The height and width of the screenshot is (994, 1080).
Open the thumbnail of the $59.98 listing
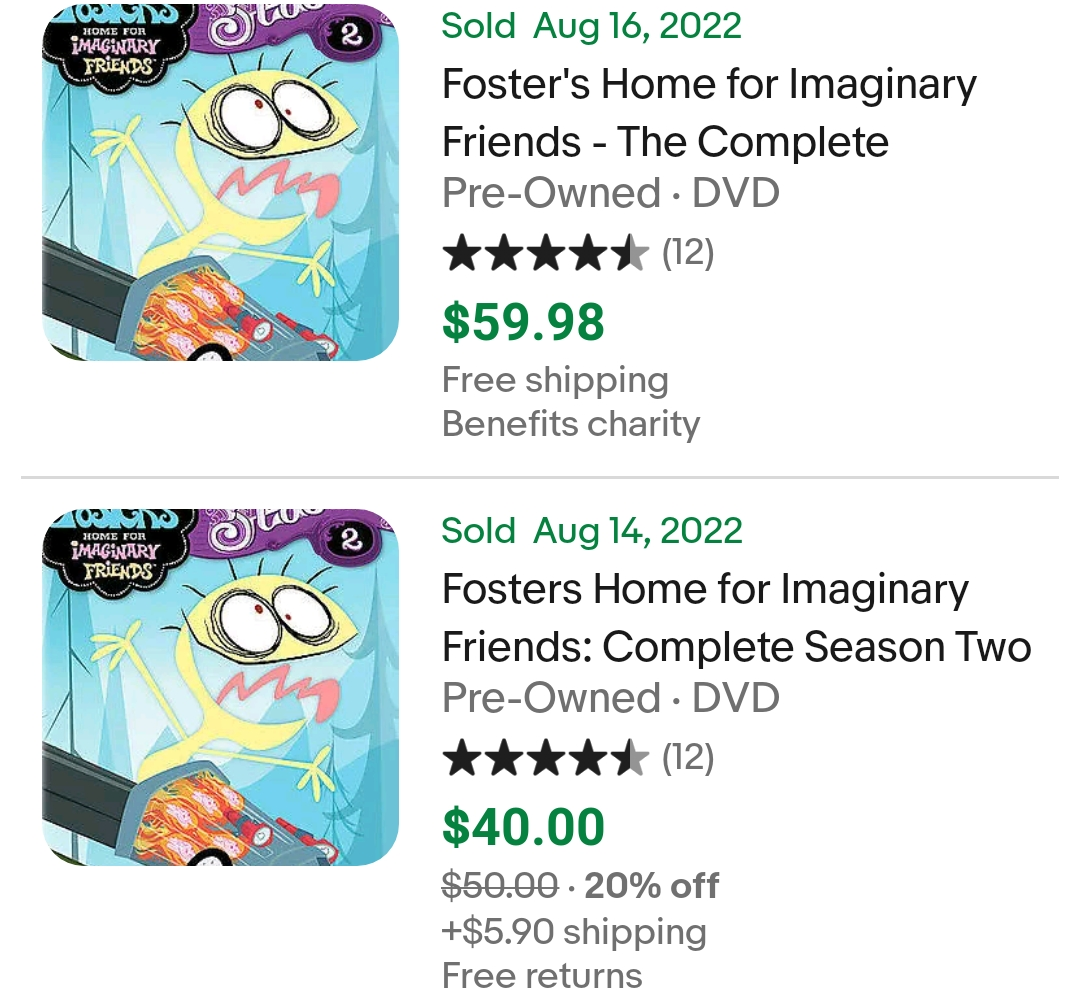tap(220, 182)
